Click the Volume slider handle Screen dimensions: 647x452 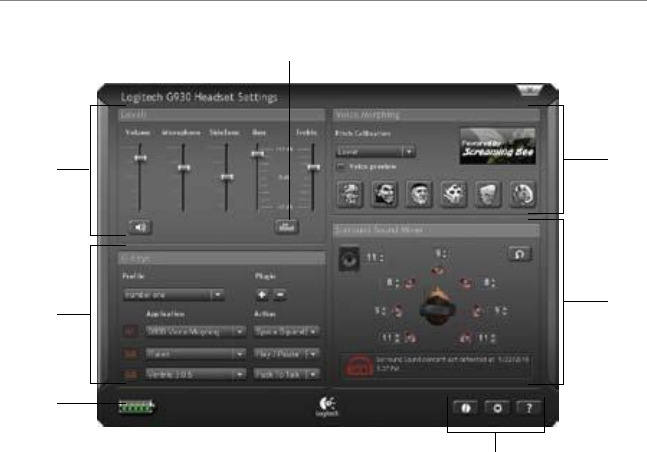[x=140, y=158]
